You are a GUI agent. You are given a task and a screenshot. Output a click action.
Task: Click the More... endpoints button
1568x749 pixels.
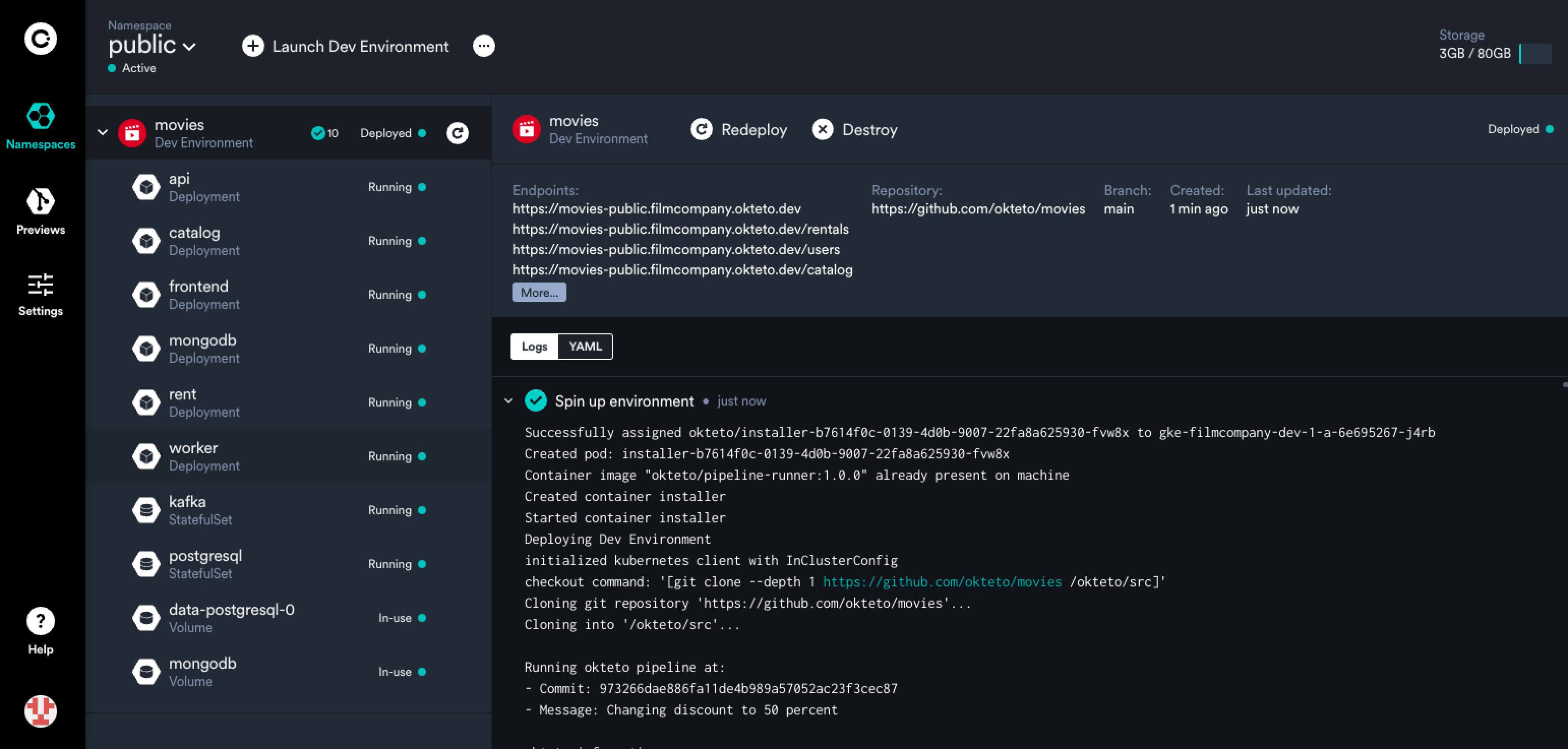click(539, 292)
